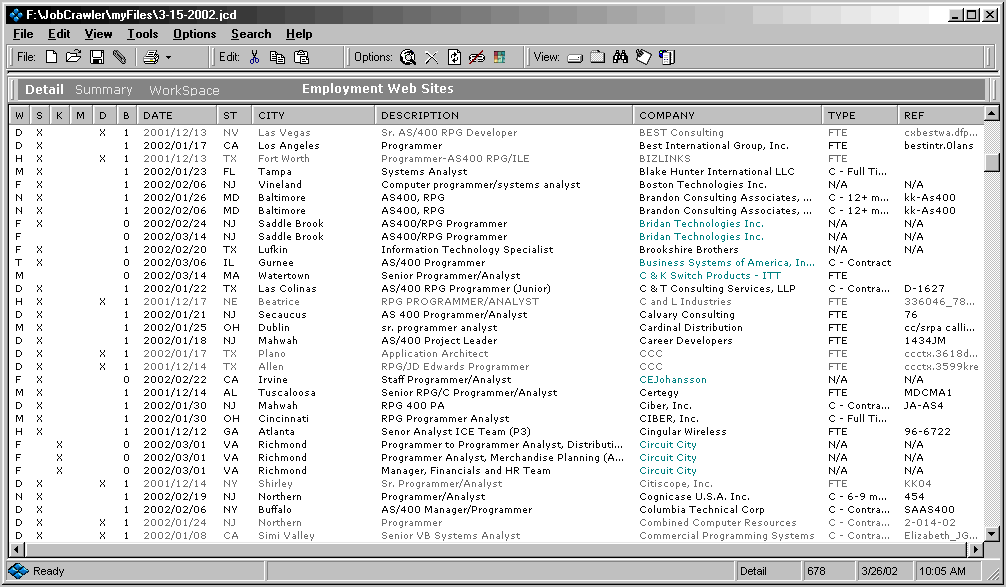This screenshot has width=1006, height=587.
Task: Sort by the DATE column header
Action: pos(178,115)
